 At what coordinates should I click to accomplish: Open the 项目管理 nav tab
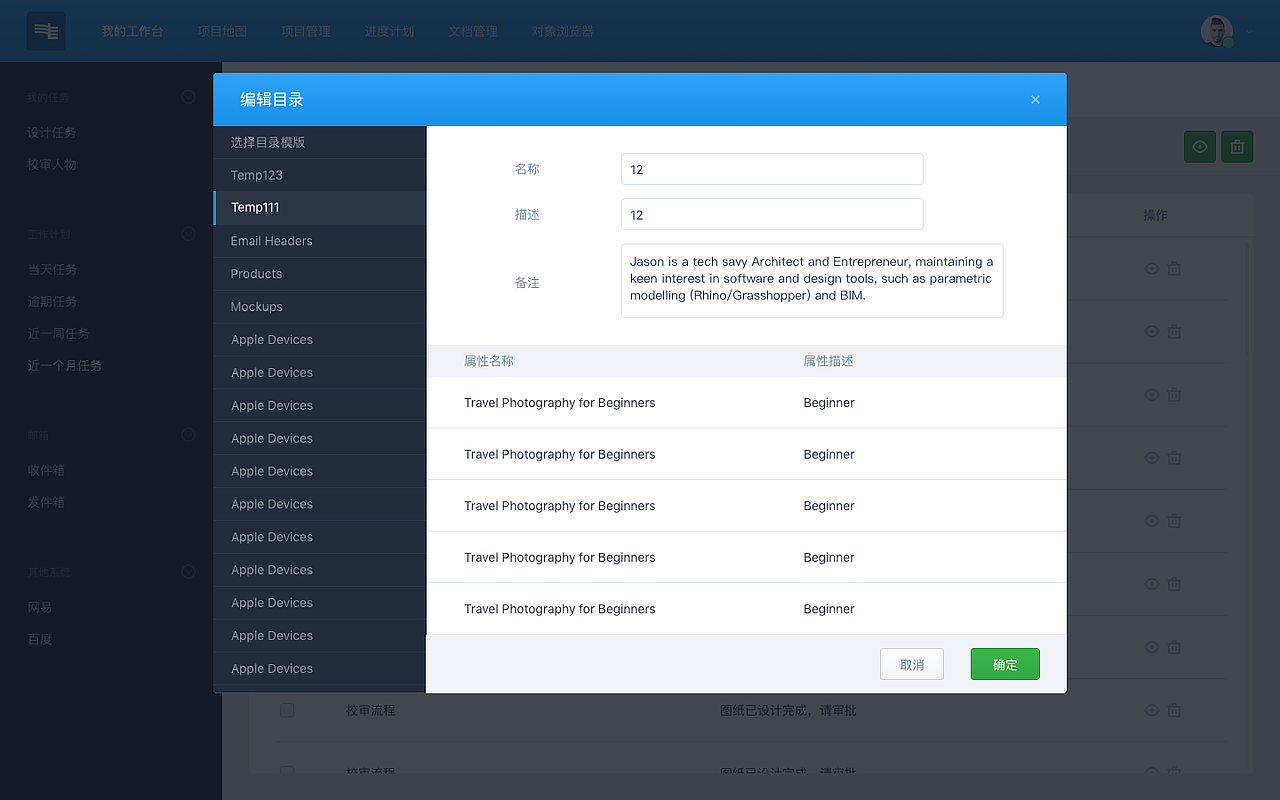pos(306,32)
